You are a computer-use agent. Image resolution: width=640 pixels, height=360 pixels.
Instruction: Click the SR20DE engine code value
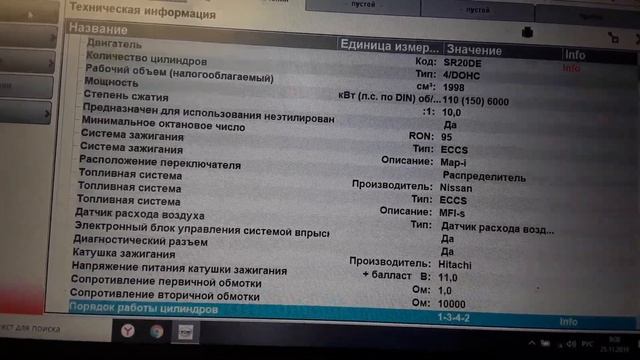pos(462,63)
